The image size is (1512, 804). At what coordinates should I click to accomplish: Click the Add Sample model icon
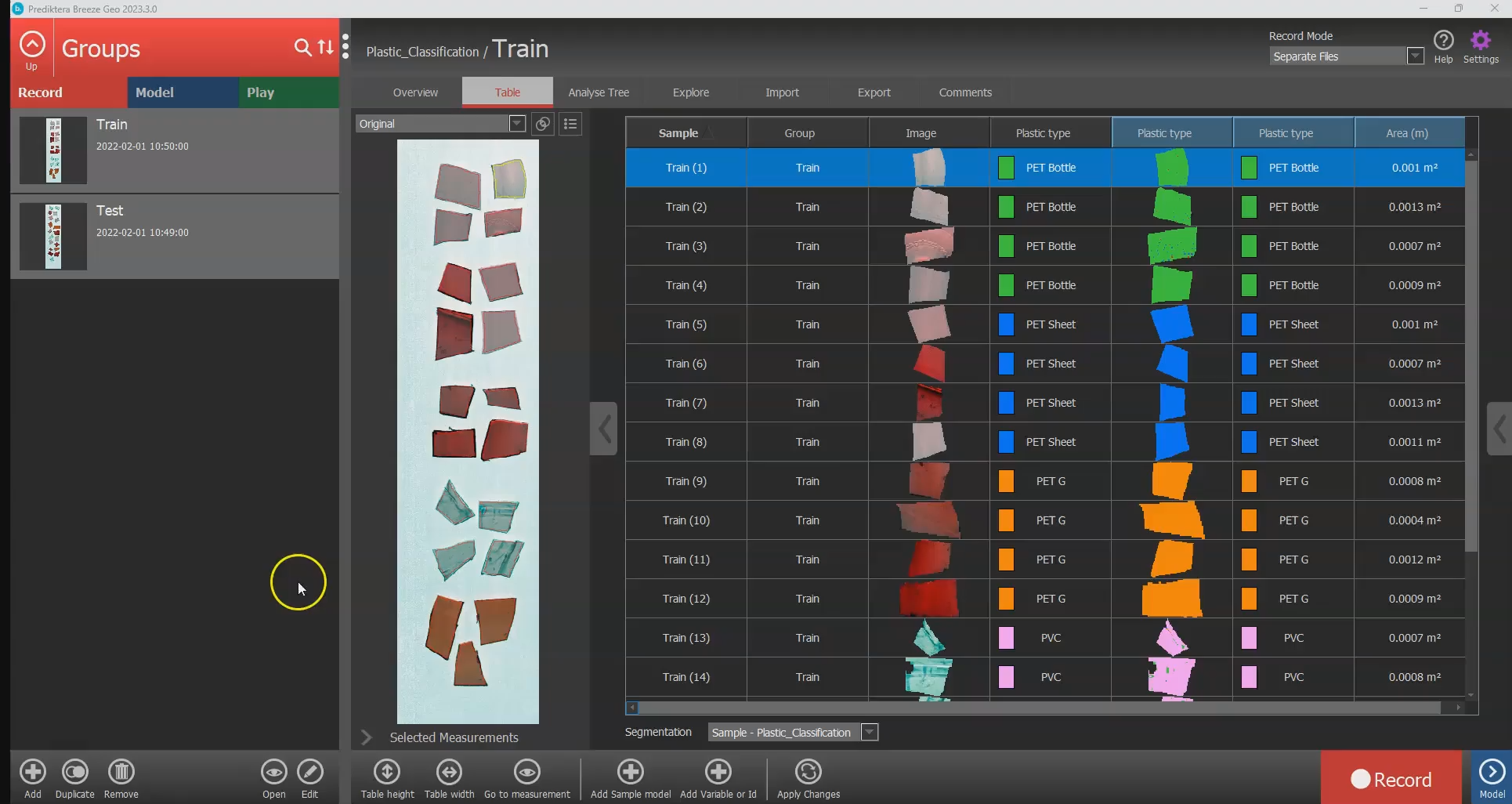coord(630,773)
